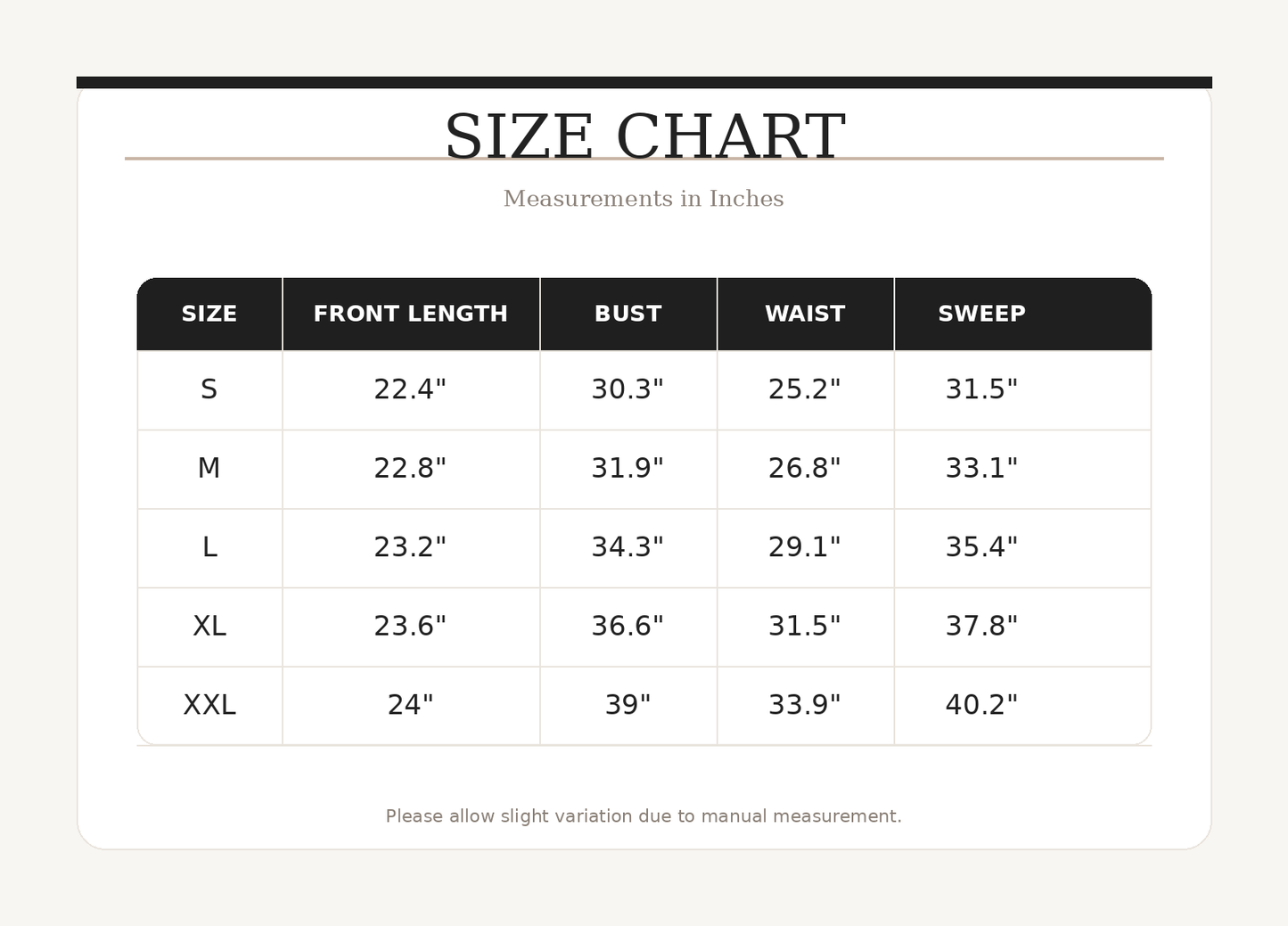Click the WAIST column header
Image resolution: width=1288 pixels, height=926 pixels.
coord(805,314)
